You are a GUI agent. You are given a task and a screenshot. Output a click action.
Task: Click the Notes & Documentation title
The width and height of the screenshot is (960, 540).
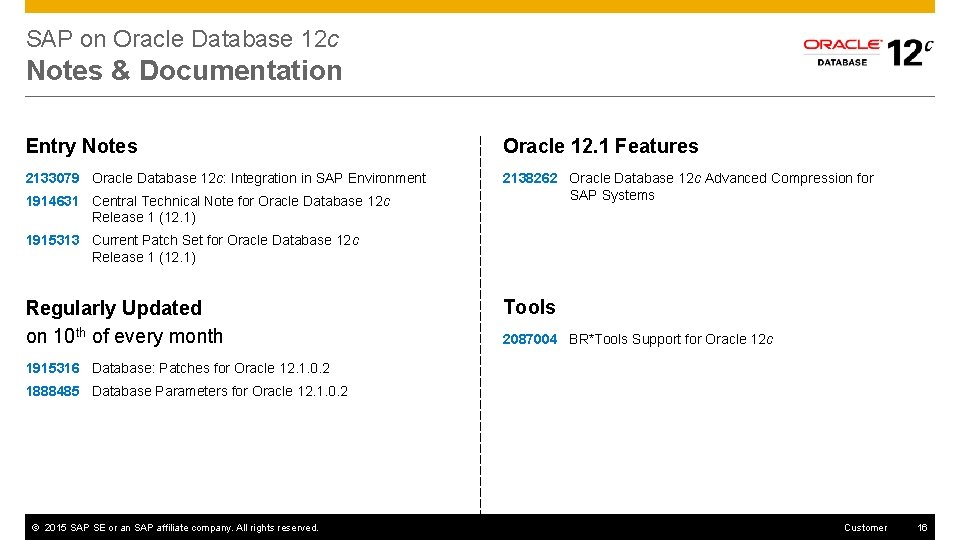tap(184, 71)
